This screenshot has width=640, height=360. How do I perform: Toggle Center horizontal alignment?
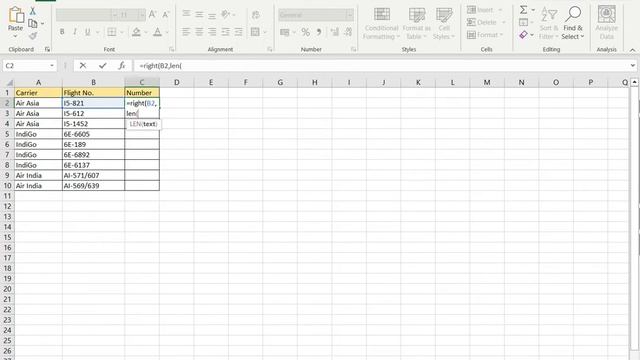199,32
